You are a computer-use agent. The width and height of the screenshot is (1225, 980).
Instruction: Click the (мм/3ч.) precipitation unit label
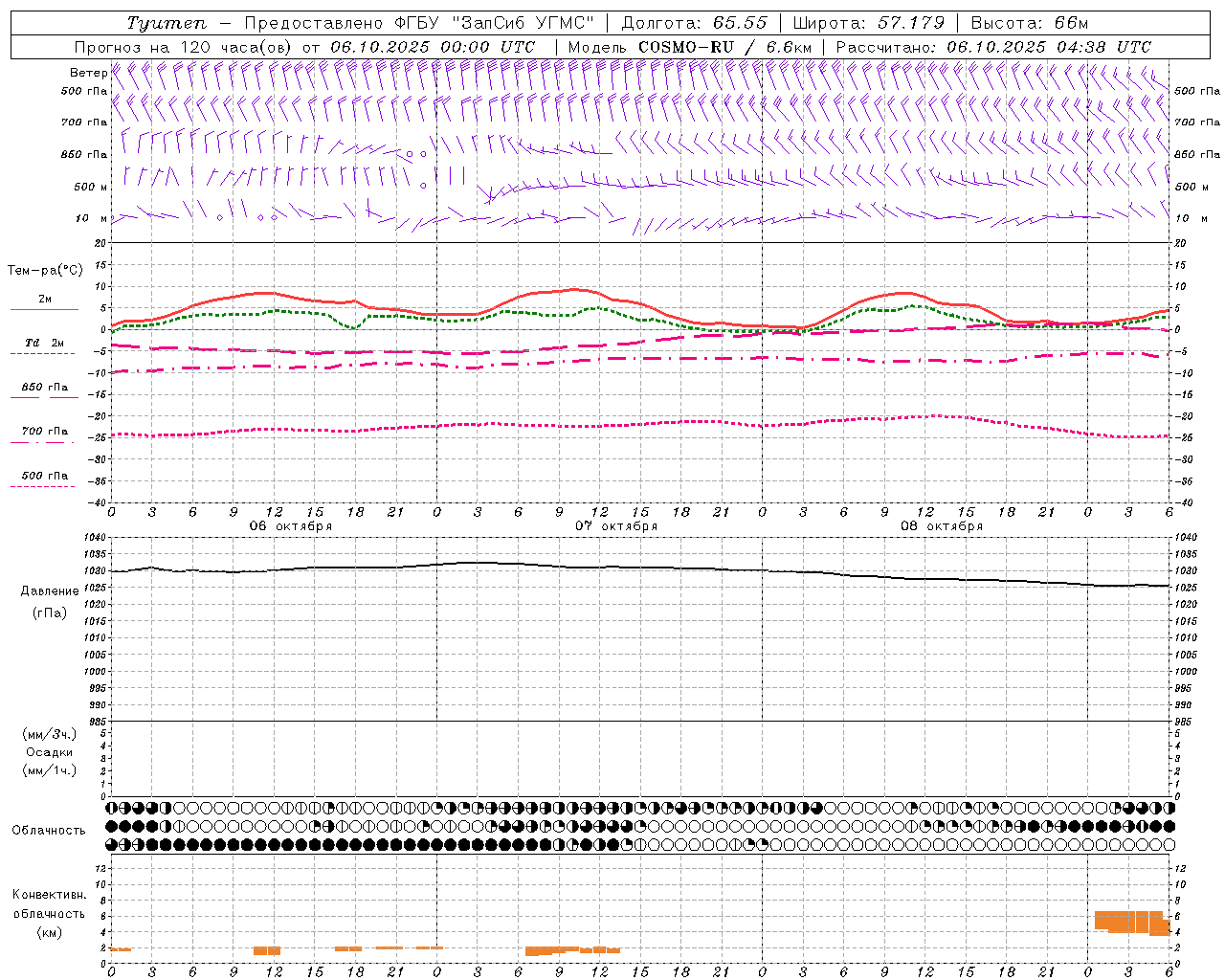pos(50,734)
